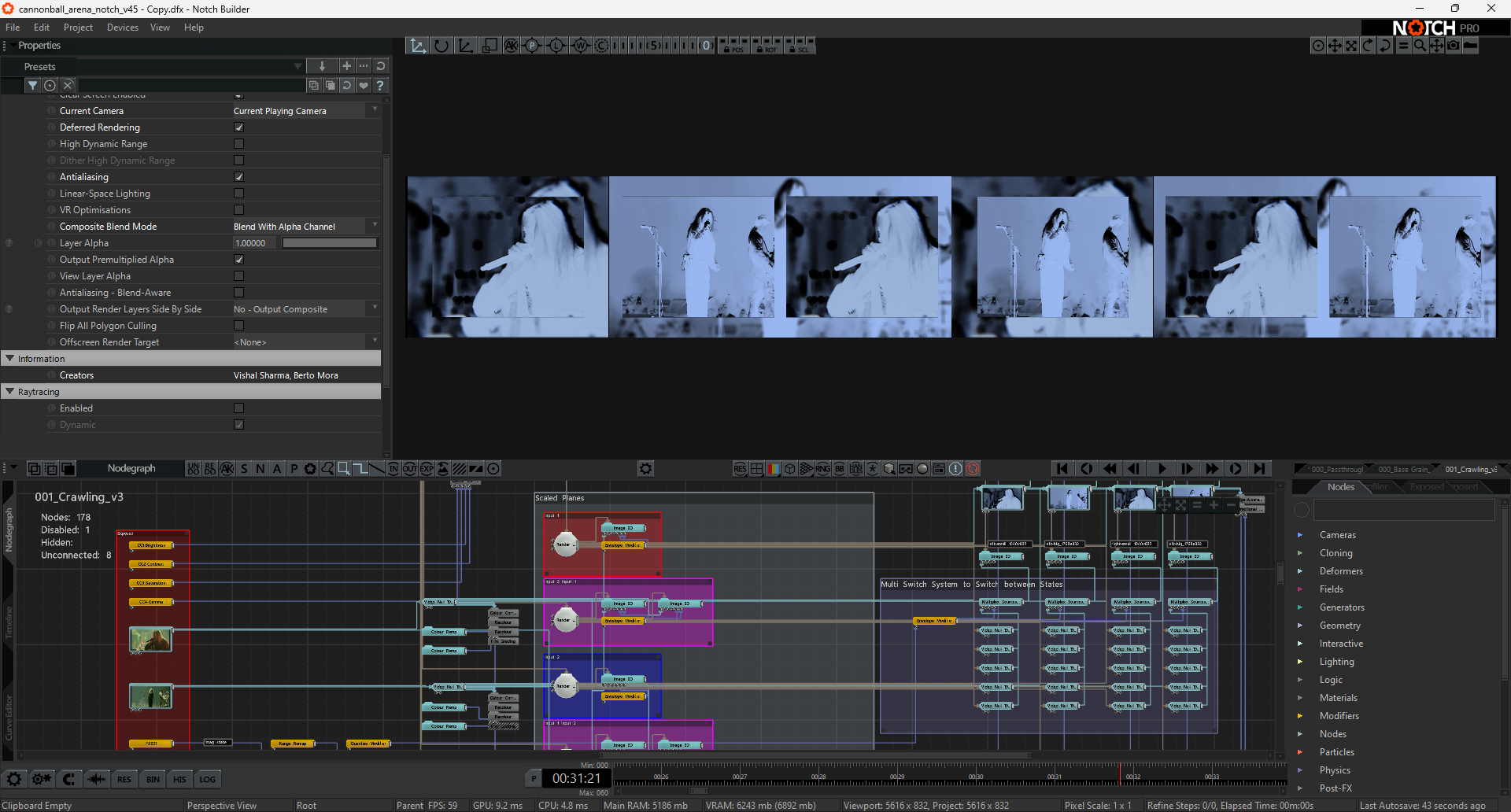The width and height of the screenshot is (1511, 812).
Task: Open the Offscreen Render Target dropdown
Action: 305,342
